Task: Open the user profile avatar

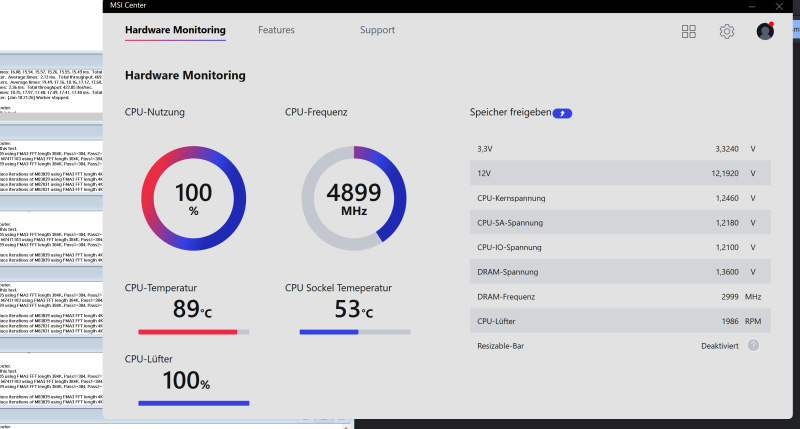Action: (765, 31)
